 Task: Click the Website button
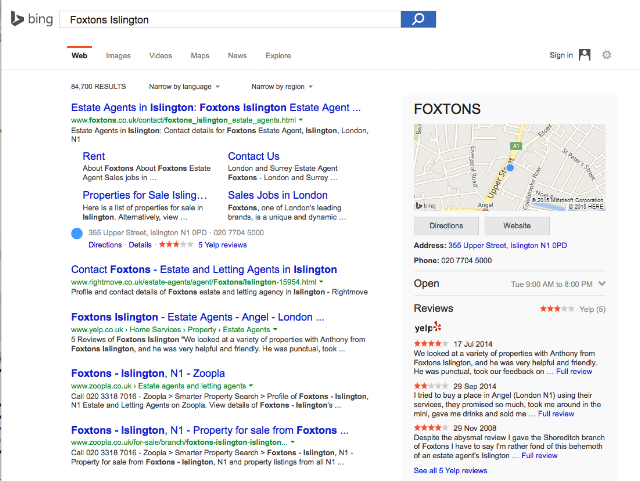(x=517, y=225)
